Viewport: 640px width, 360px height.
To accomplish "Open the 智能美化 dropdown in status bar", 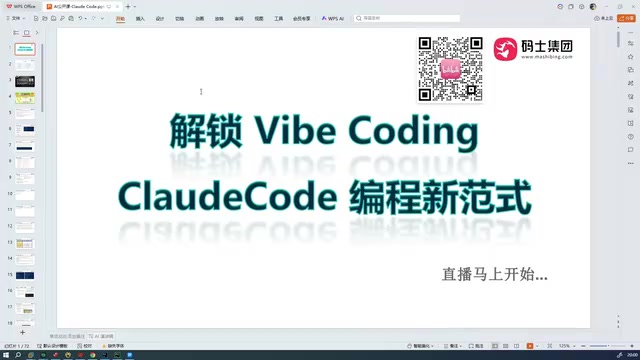I will coord(420,346).
